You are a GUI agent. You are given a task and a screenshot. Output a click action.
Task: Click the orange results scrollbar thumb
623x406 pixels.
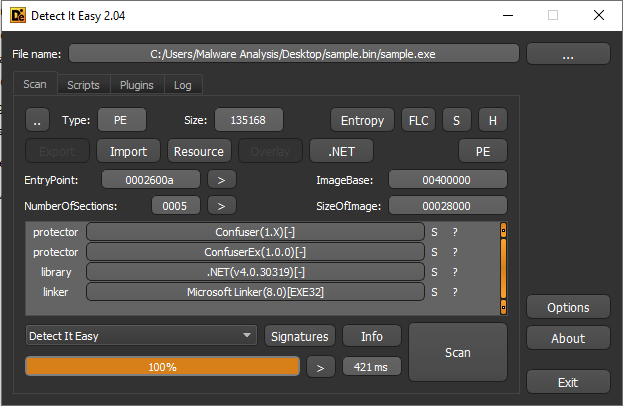pyautogui.click(x=503, y=269)
